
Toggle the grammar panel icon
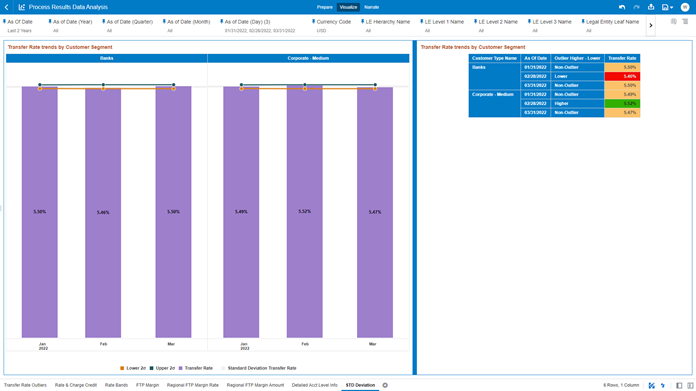click(690, 386)
